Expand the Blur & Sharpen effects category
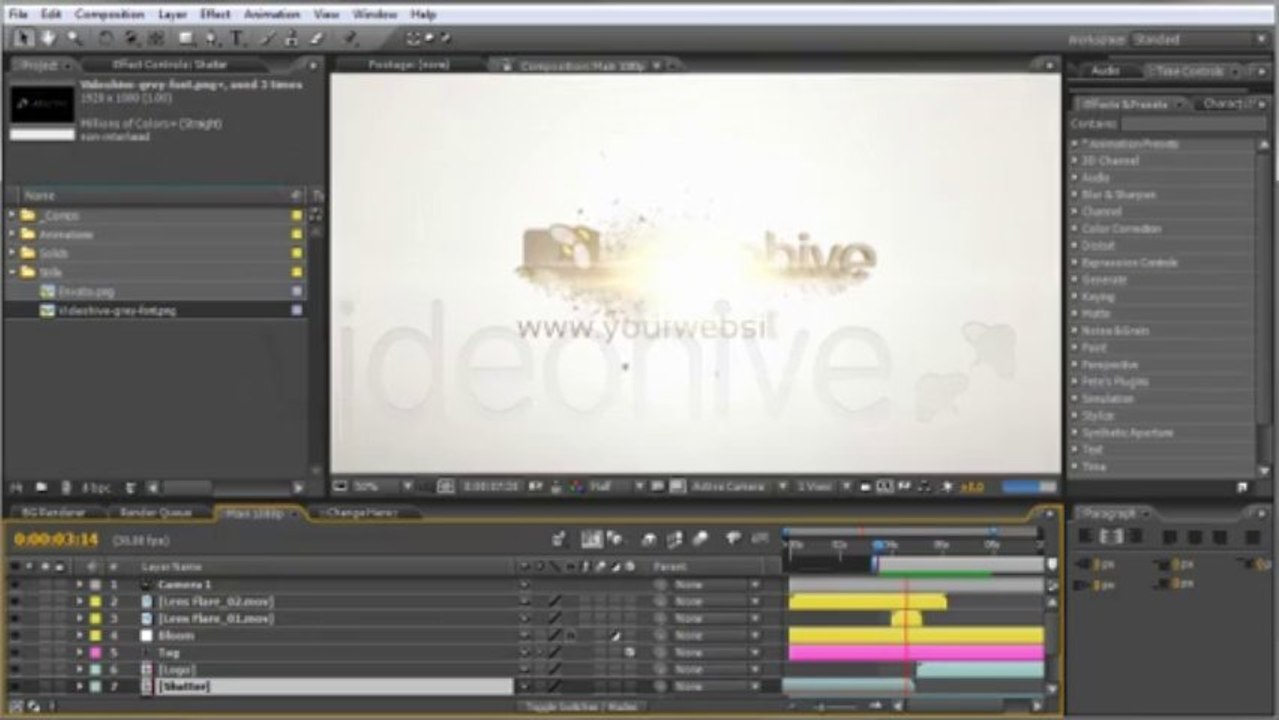1279x720 pixels. pos(1075,194)
